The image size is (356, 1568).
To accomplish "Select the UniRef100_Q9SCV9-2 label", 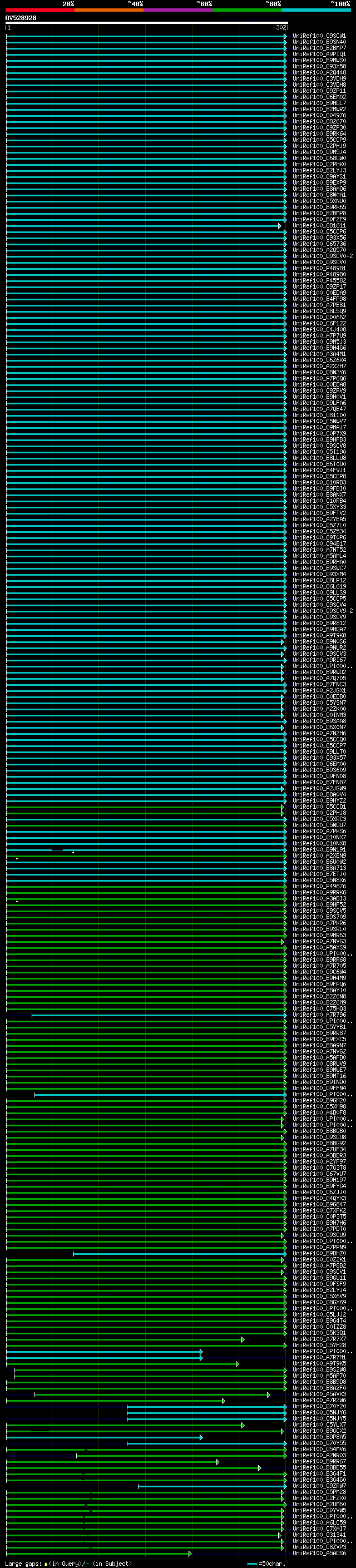I will (x=323, y=611).
